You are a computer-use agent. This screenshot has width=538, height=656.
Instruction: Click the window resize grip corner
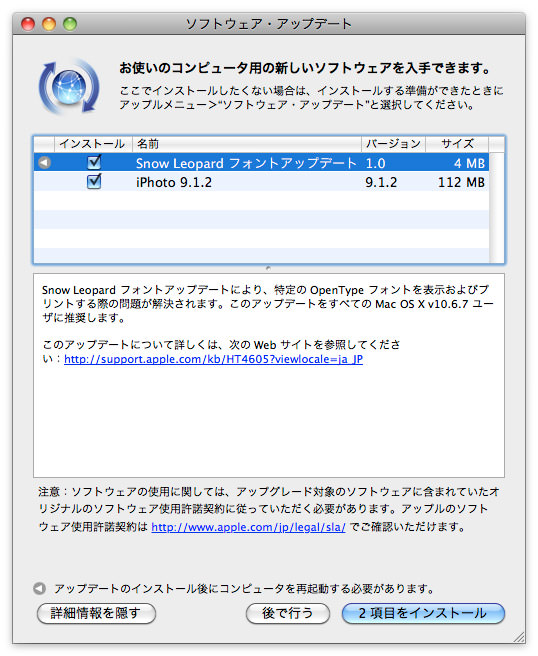point(519,637)
